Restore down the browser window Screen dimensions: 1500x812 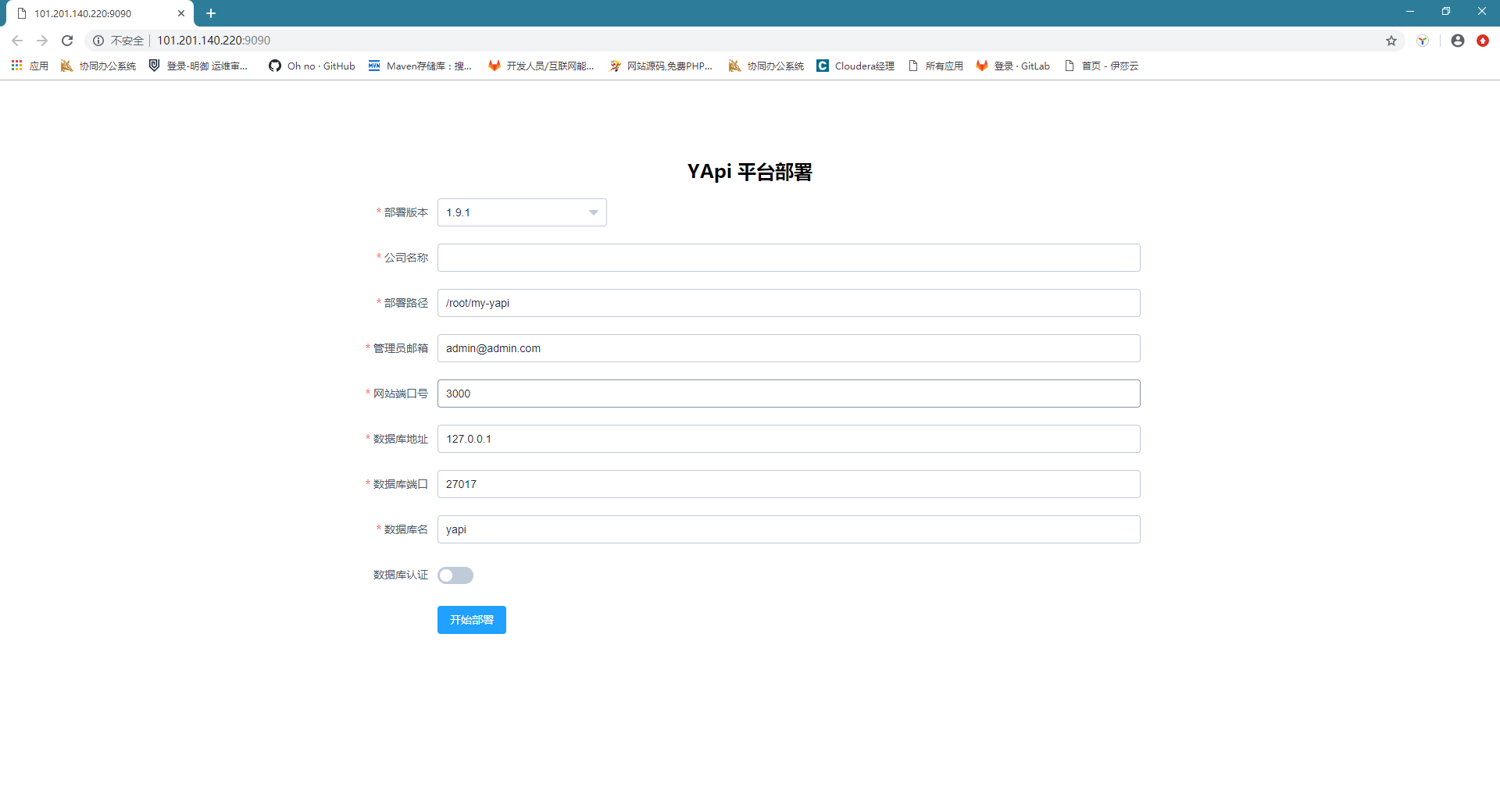click(x=1446, y=12)
